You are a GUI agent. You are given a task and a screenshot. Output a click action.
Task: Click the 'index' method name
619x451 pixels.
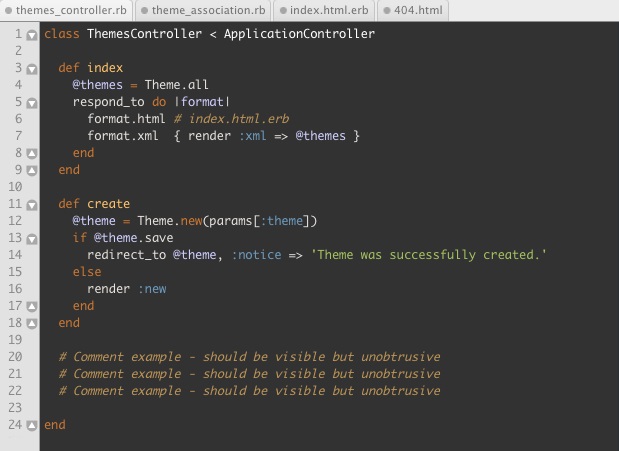coord(105,68)
